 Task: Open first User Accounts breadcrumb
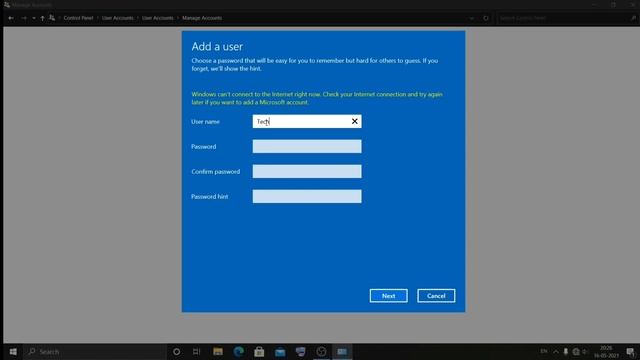pyautogui.click(x=118, y=18)
